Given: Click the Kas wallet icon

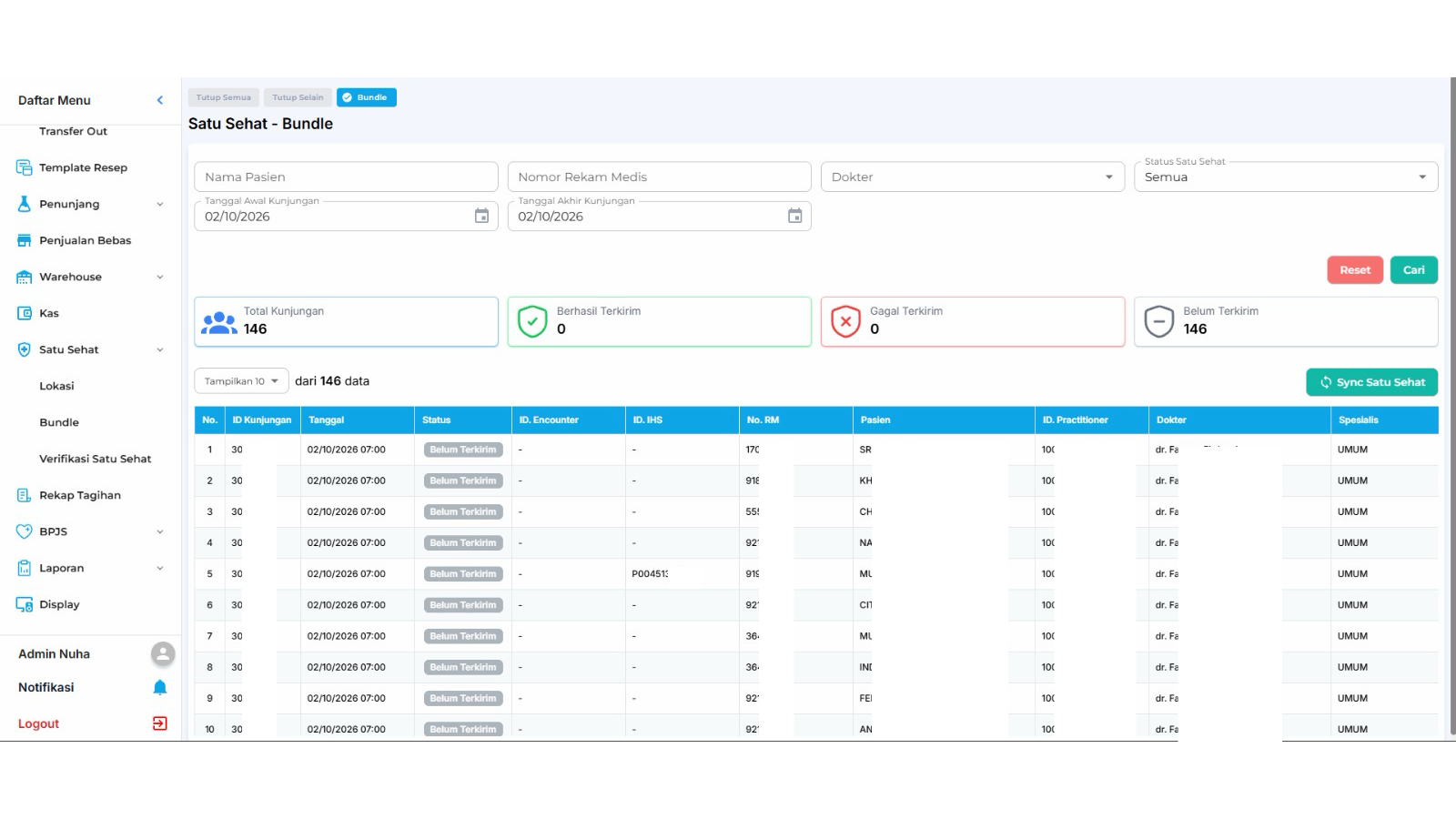Looking at the screenshot, I should [25, 313].
